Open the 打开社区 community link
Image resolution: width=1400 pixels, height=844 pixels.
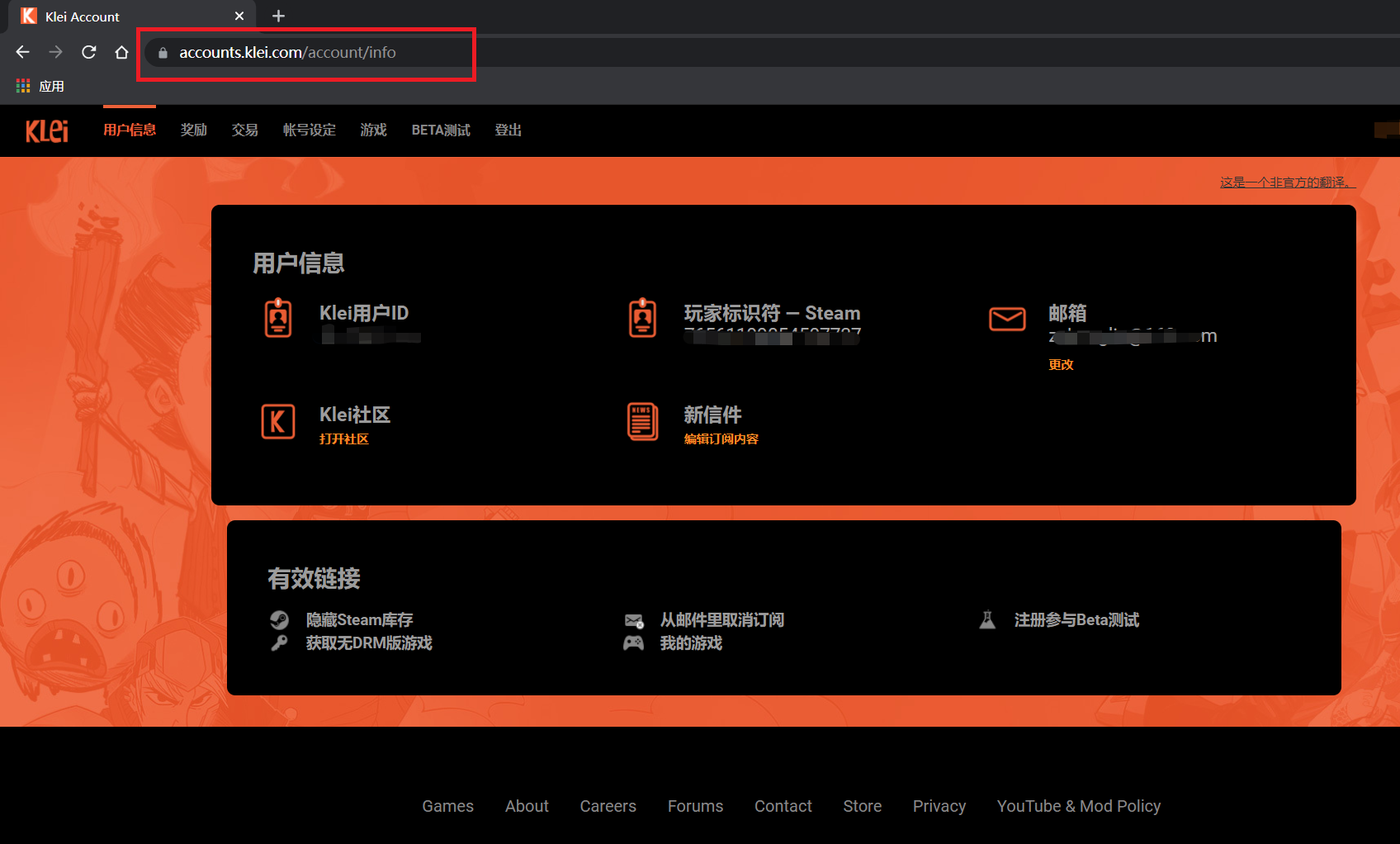pos(344,439)
